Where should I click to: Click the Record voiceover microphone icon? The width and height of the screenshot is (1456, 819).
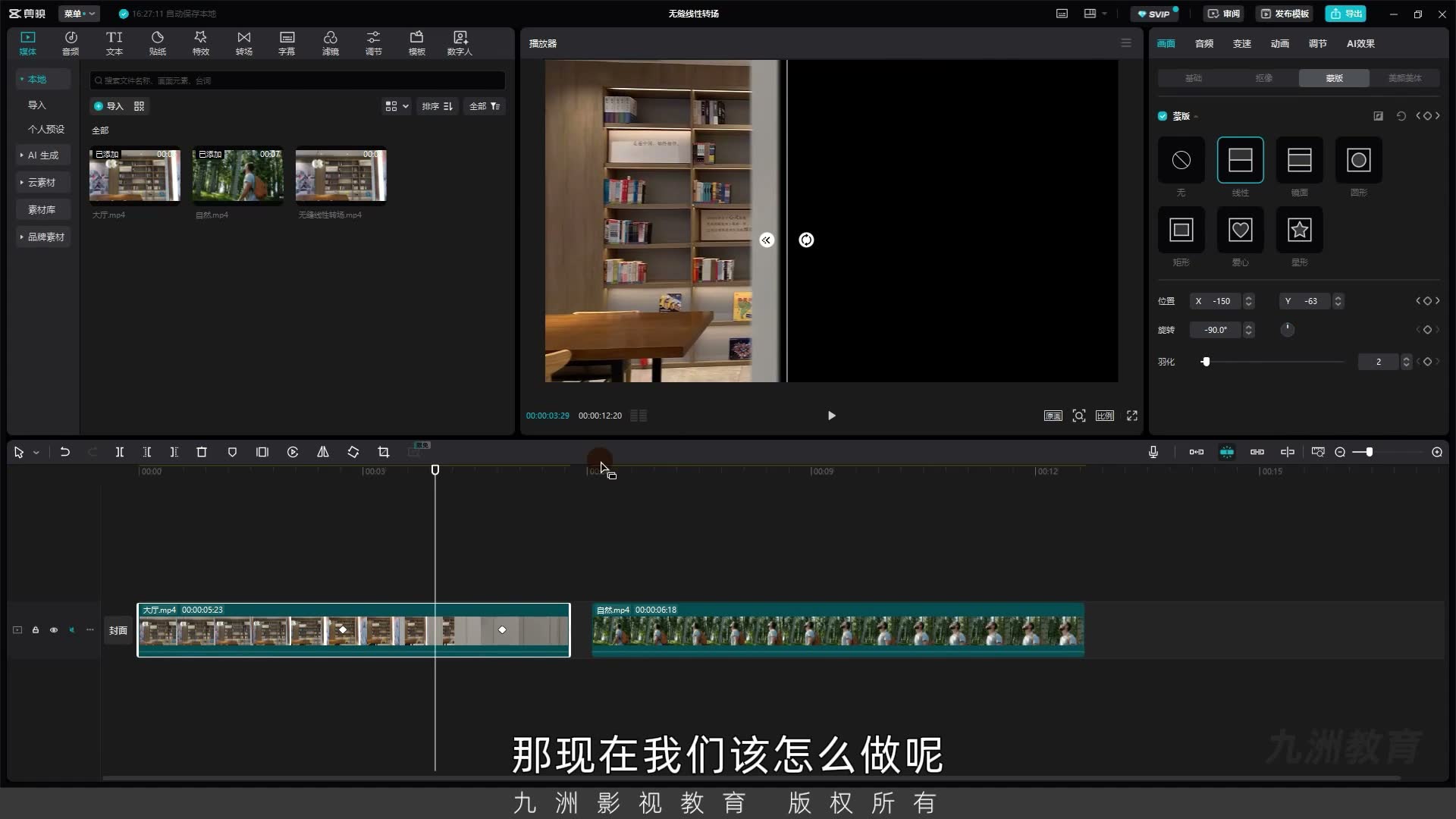coord(1153,452)
